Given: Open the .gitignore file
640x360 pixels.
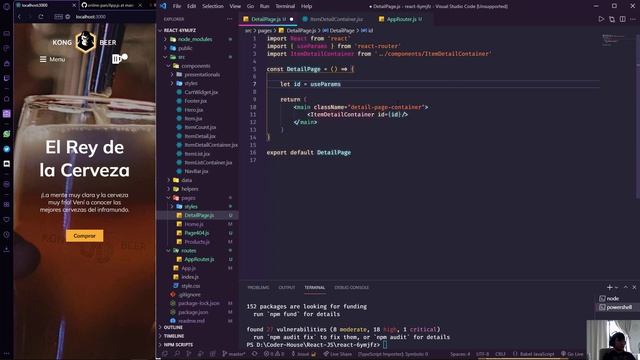Looking at the screenshot, I should 190,294.
